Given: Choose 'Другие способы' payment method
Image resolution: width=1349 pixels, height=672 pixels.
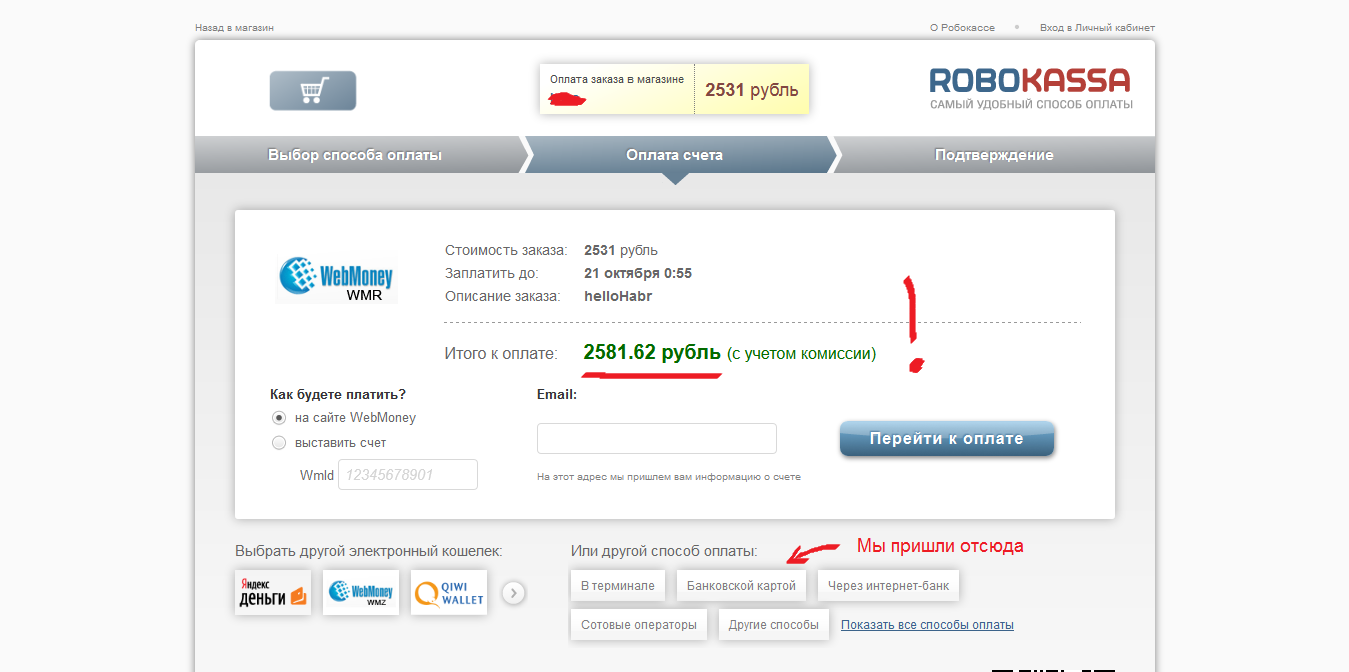Looking at the screenshot, I should [774, 625].
